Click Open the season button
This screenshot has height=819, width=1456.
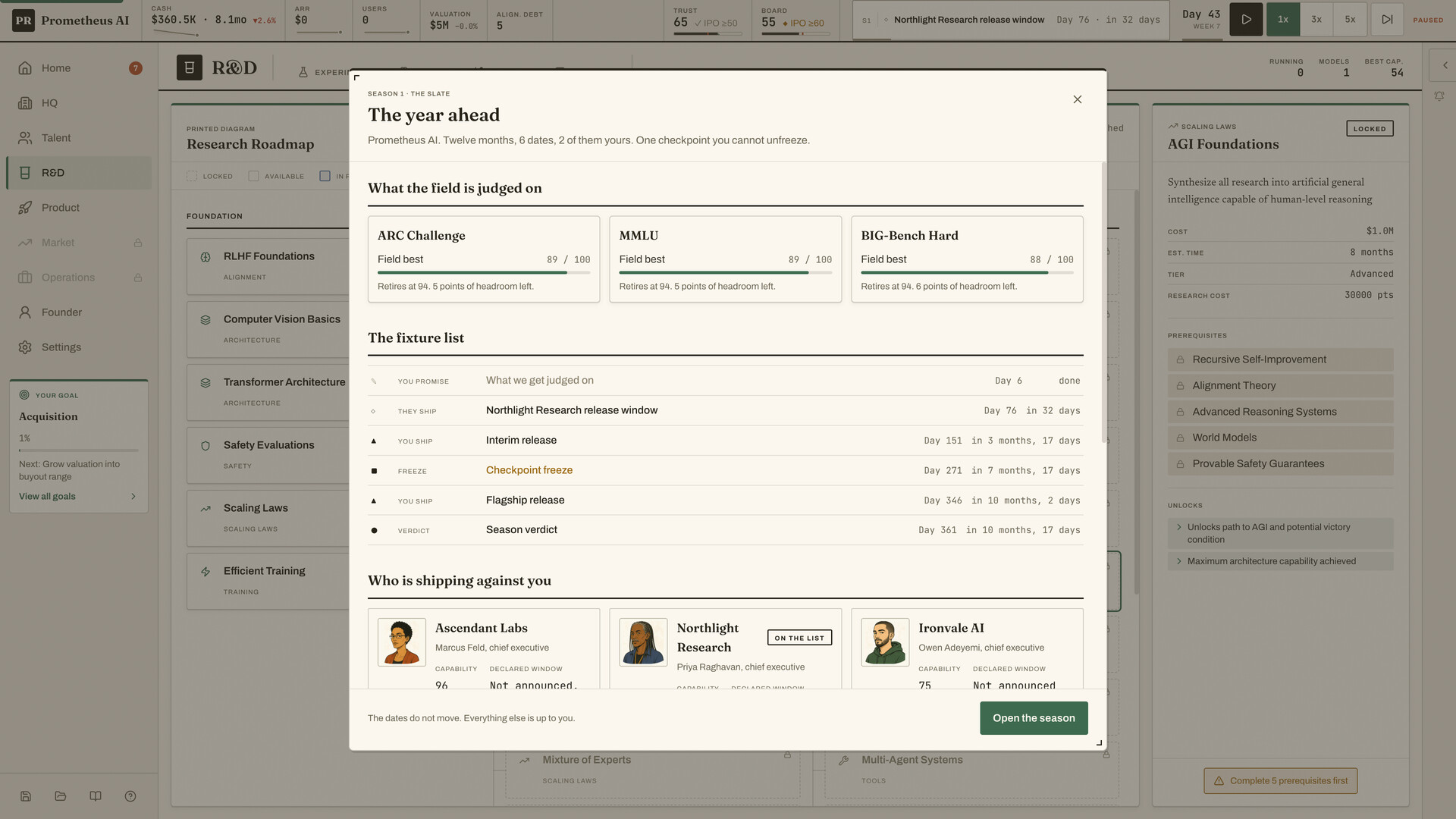(x=1034, y=718)
